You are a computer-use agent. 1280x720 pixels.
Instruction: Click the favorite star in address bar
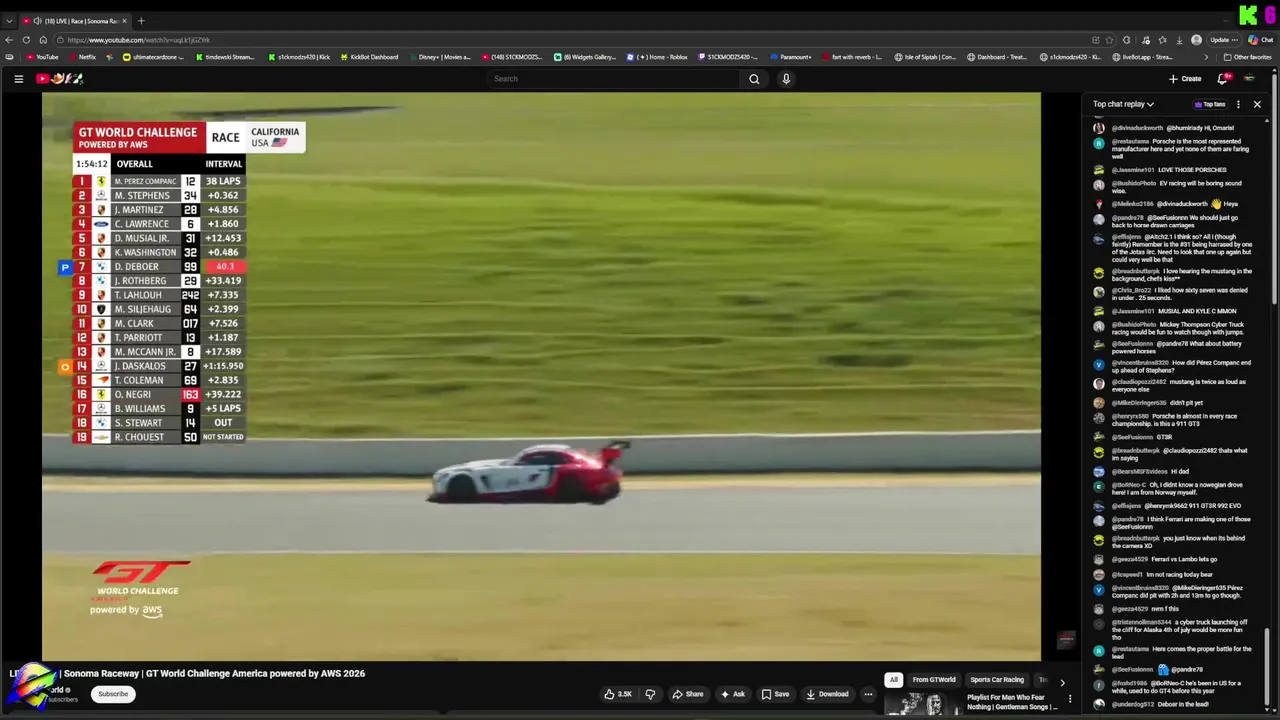(1110, 40)
